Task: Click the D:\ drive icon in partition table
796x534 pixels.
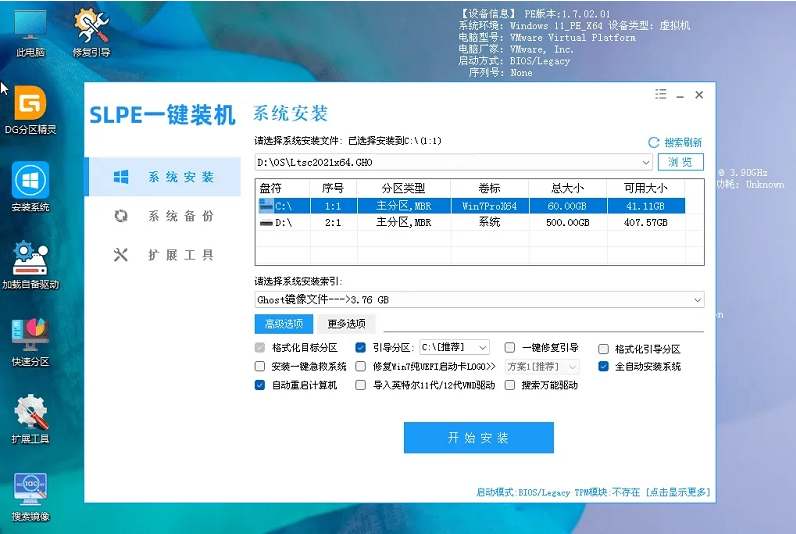Action: click(x=266, y=223)
